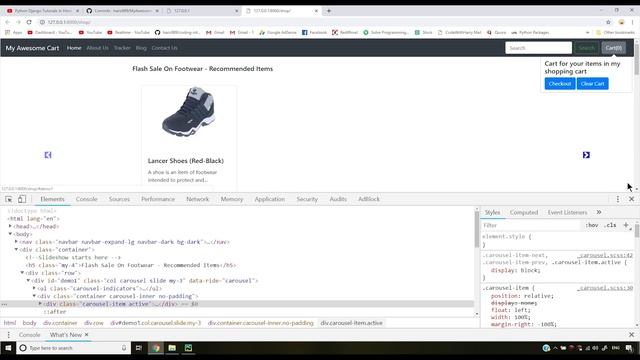The width and height of the screenshot is (640, 360).
Task: Open the Contact Us nav link
Action: point(164,48)
